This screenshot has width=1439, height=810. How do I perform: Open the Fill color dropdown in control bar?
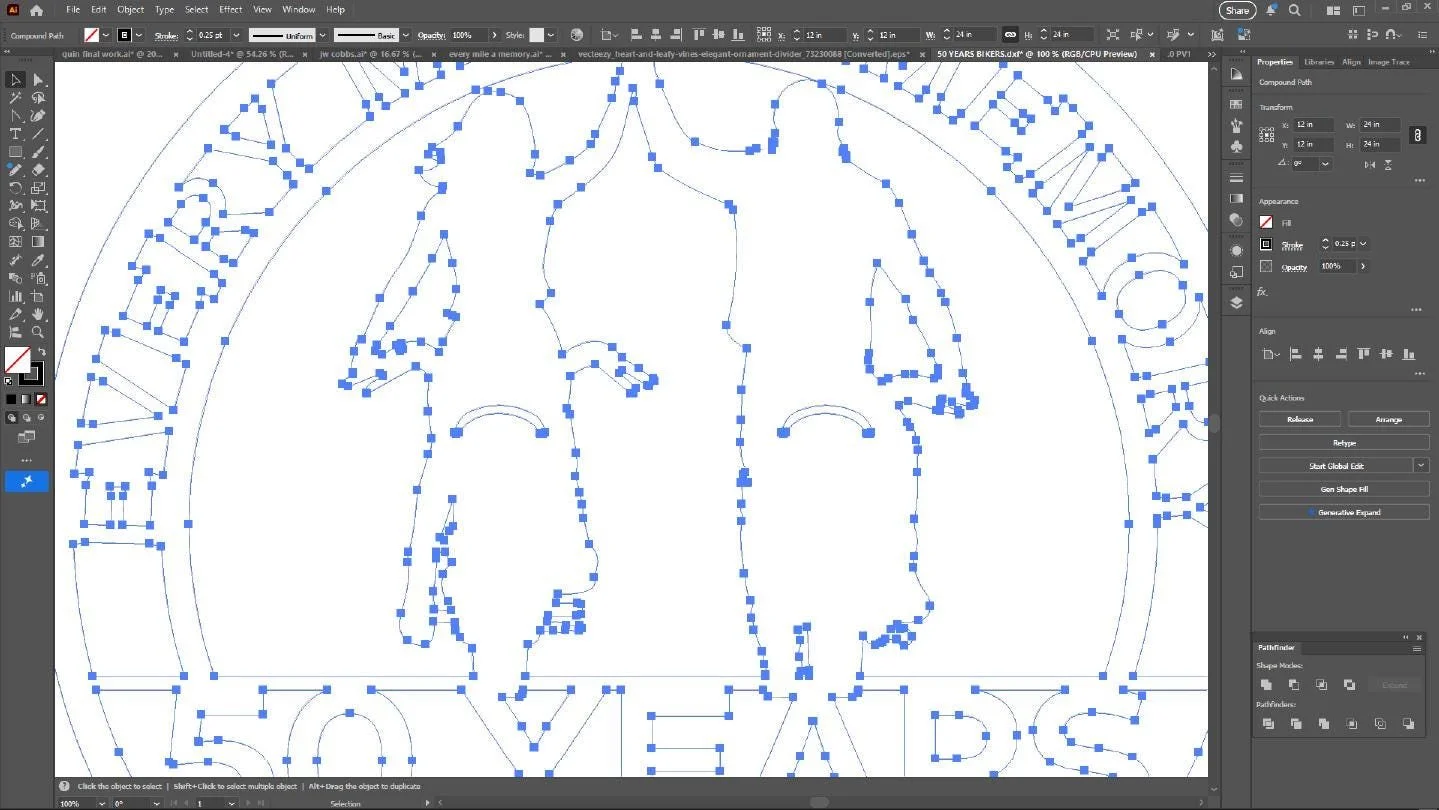click(x=104, y=35)
